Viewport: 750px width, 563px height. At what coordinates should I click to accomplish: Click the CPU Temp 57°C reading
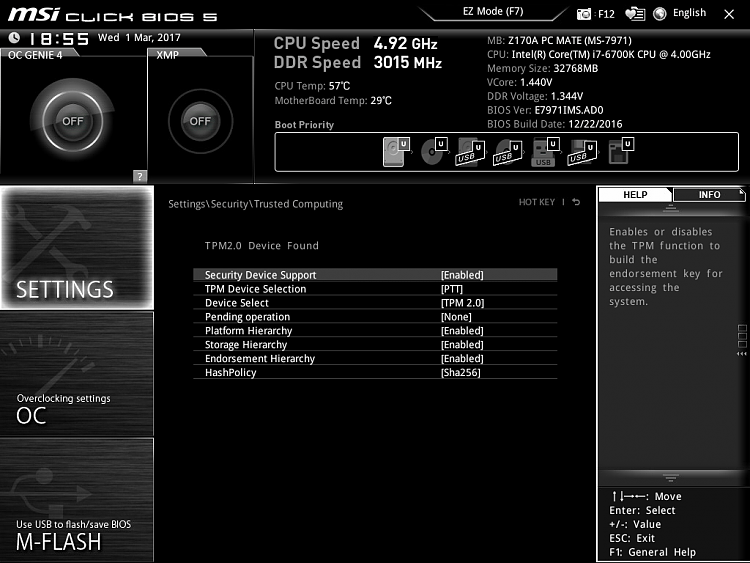click(x=312, y=86)
